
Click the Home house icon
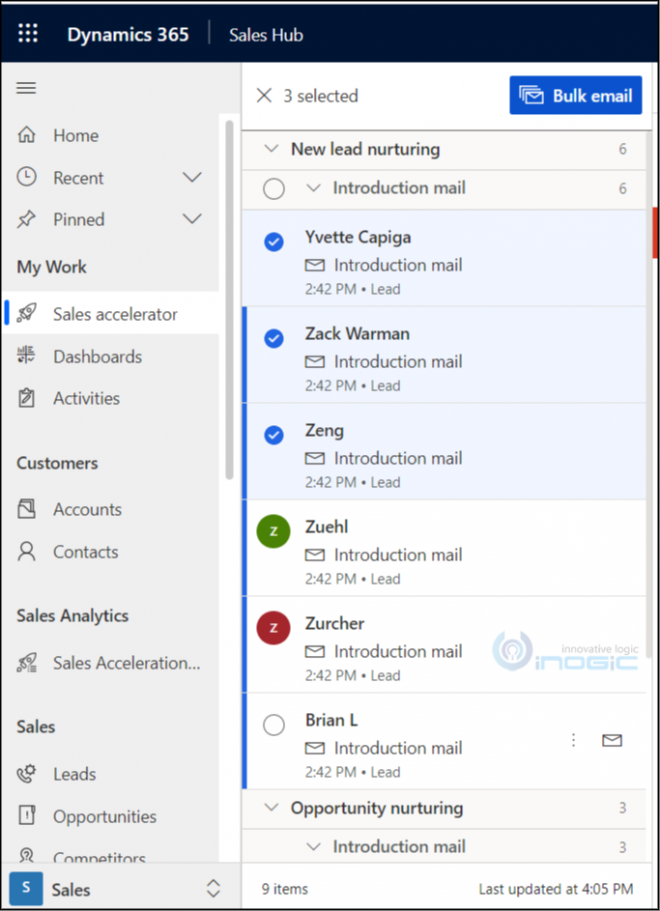(27, 135)
